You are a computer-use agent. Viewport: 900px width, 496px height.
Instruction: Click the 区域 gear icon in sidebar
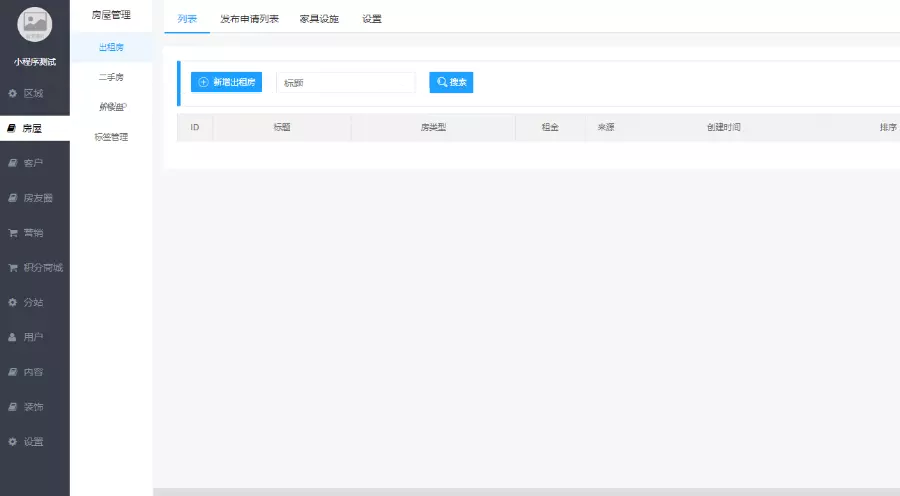coord(12,93)
